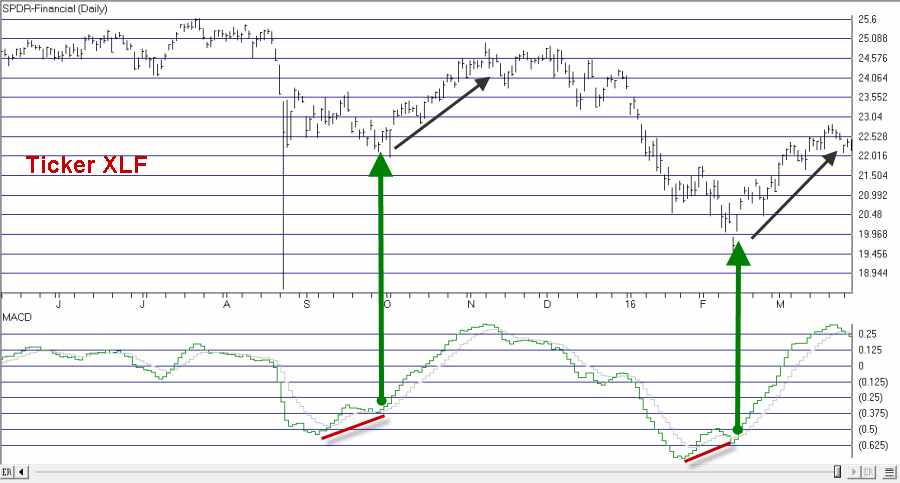
Task: Click the 23.552 price axis label
Action: (x=872, y=97)
